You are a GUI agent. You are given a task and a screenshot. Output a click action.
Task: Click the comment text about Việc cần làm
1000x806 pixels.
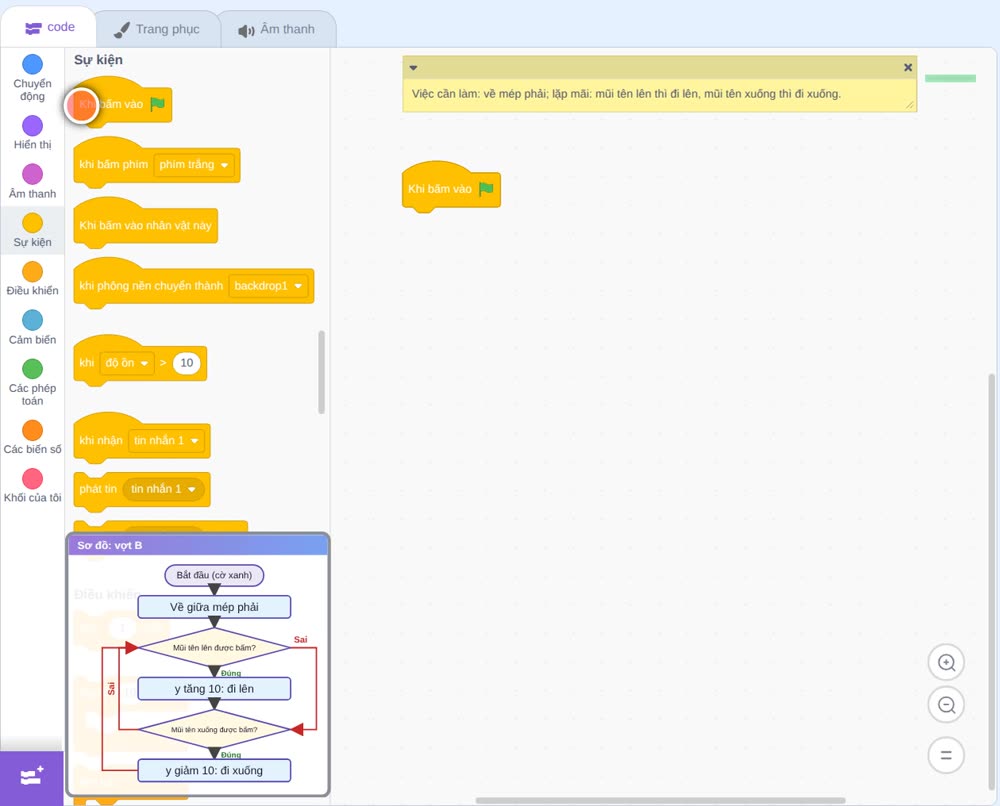[x=626, y=94]
